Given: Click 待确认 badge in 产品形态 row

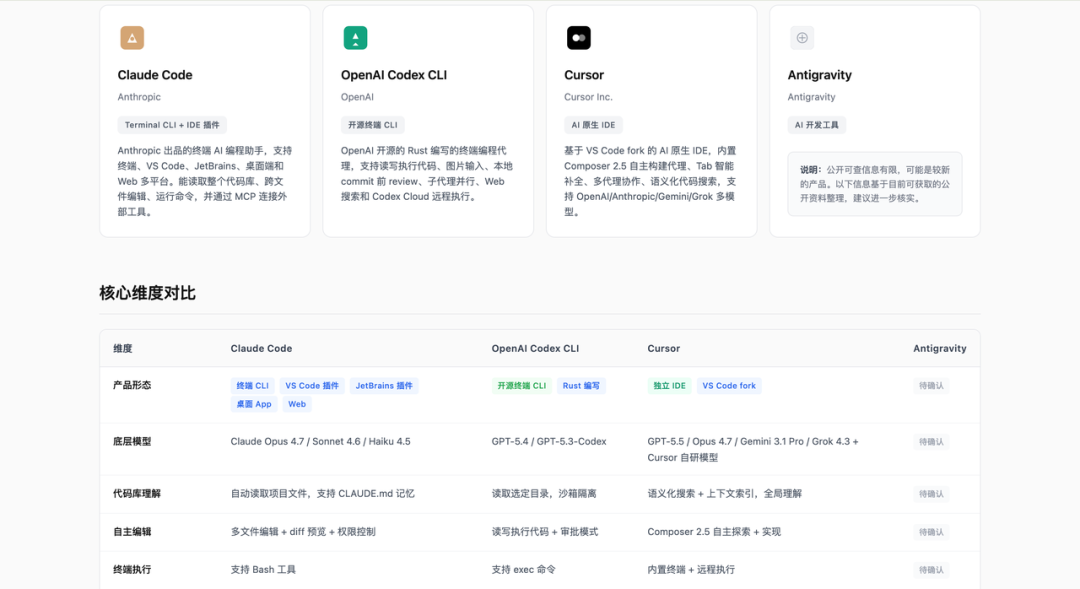Looking at the screenshot, I should click(931, 386).
